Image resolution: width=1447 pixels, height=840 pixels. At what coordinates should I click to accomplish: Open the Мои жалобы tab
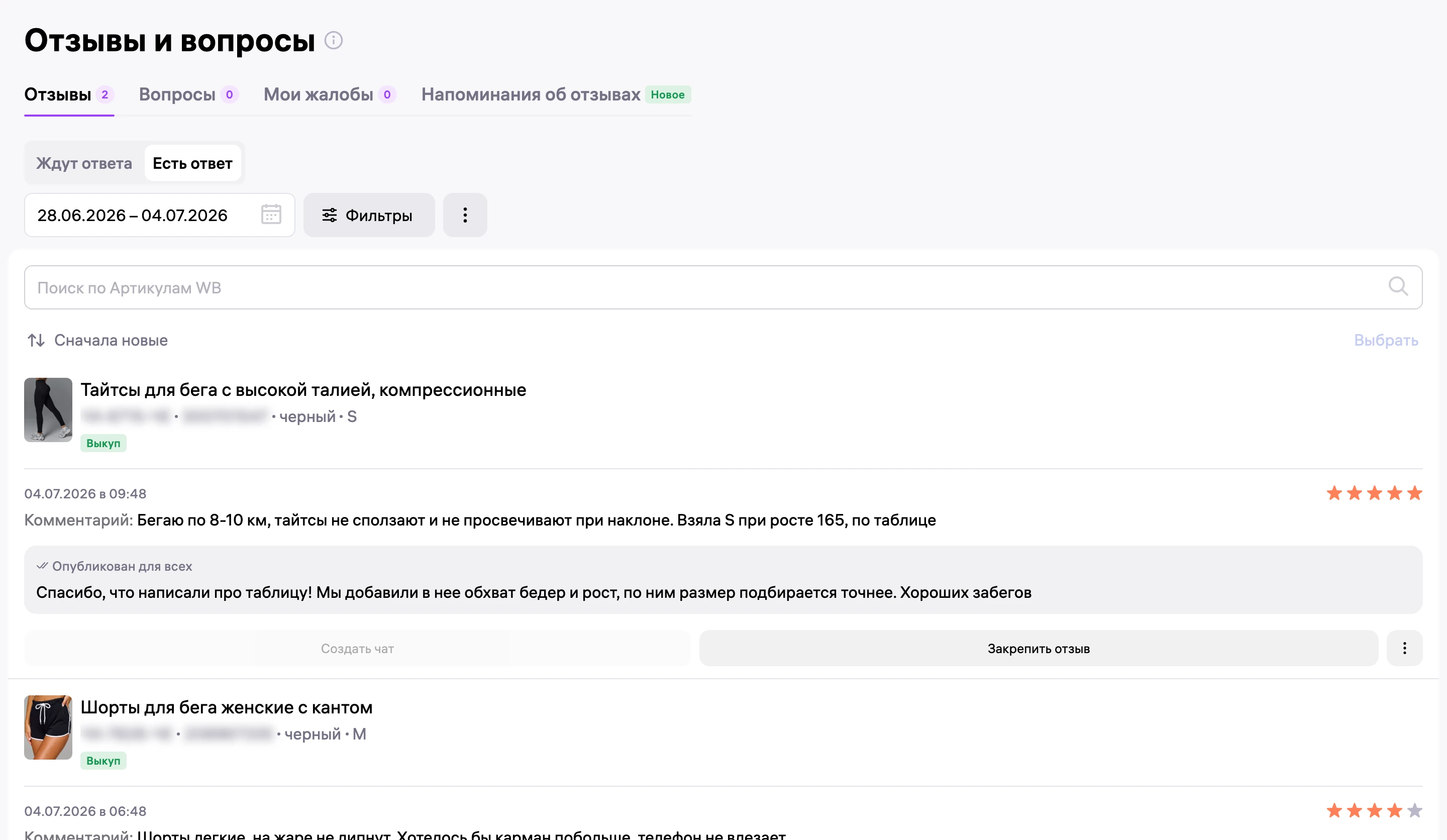[330, 95]
